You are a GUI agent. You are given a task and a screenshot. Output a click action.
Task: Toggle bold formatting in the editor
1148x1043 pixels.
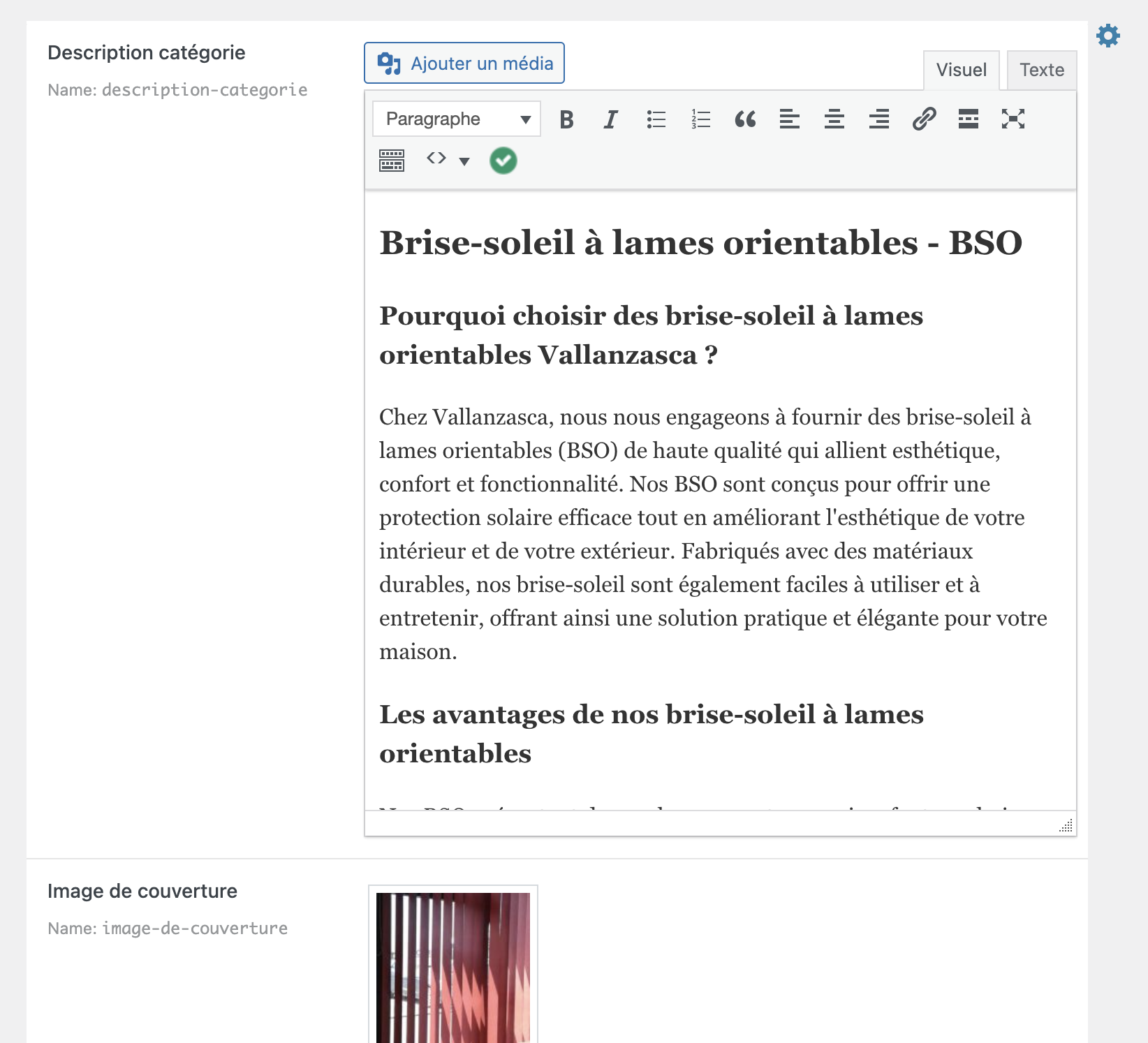566,119
